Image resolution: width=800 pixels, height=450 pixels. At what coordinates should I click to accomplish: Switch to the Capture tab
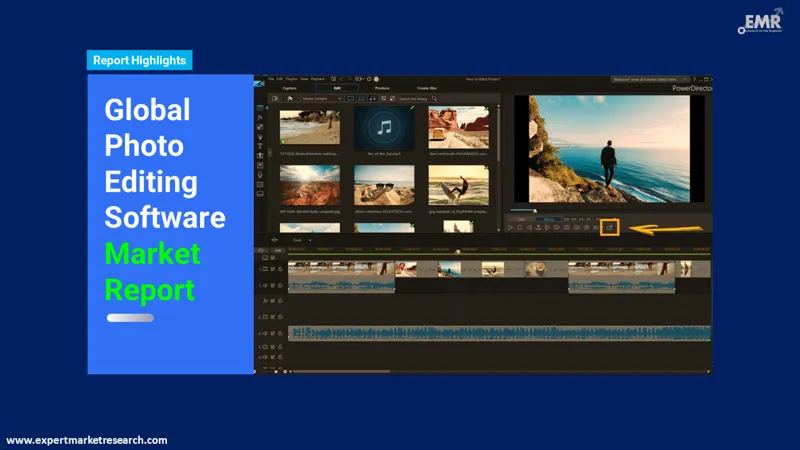click(289, 88)
